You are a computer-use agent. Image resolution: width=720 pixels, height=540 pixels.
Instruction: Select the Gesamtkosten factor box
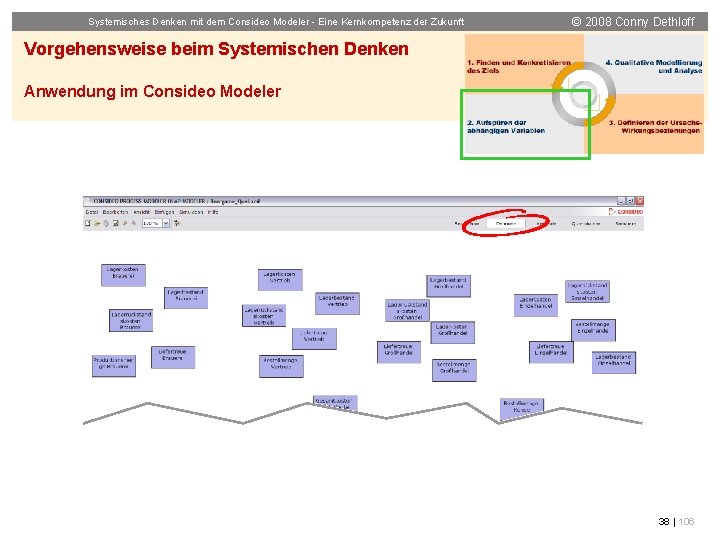coord(335,402)
